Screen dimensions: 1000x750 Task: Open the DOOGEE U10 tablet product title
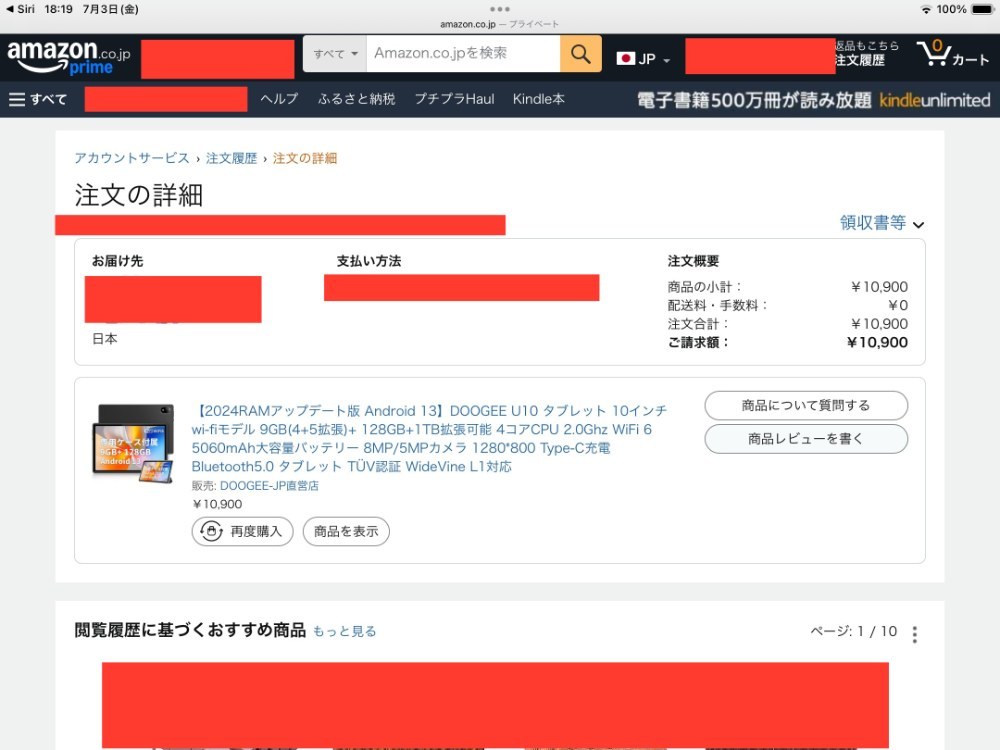[429, 439]
